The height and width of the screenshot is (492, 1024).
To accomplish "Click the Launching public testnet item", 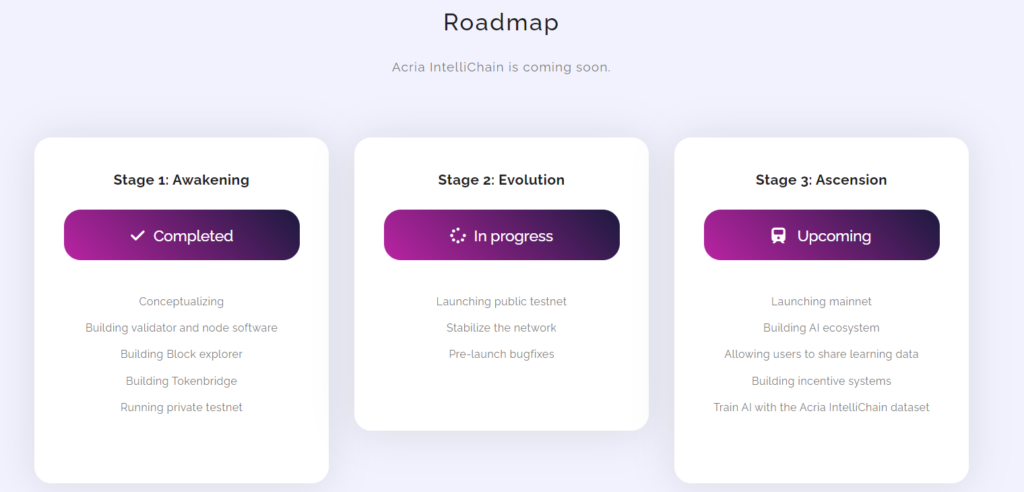I will tap(502, 302).
